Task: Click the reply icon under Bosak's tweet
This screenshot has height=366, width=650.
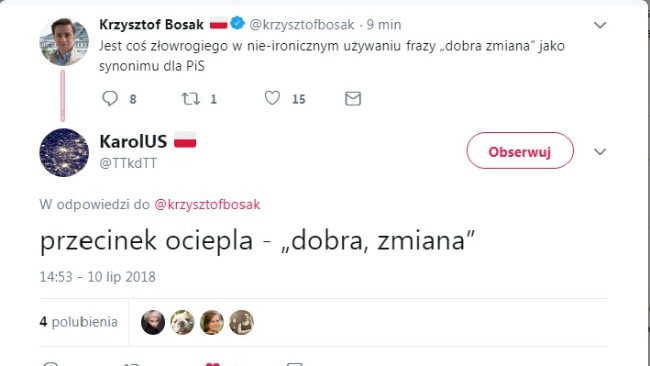Action: (x=110, y=99)
